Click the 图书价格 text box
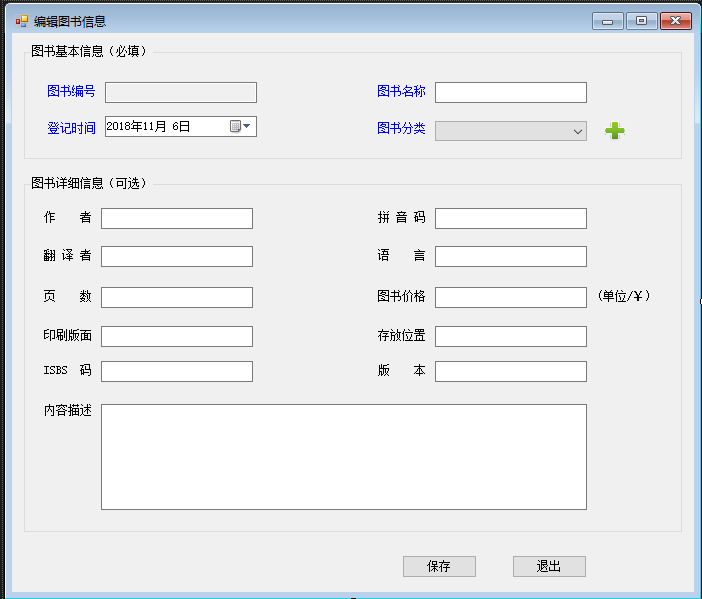This screenshot has height=599, width=702. (x=511, y=298)
